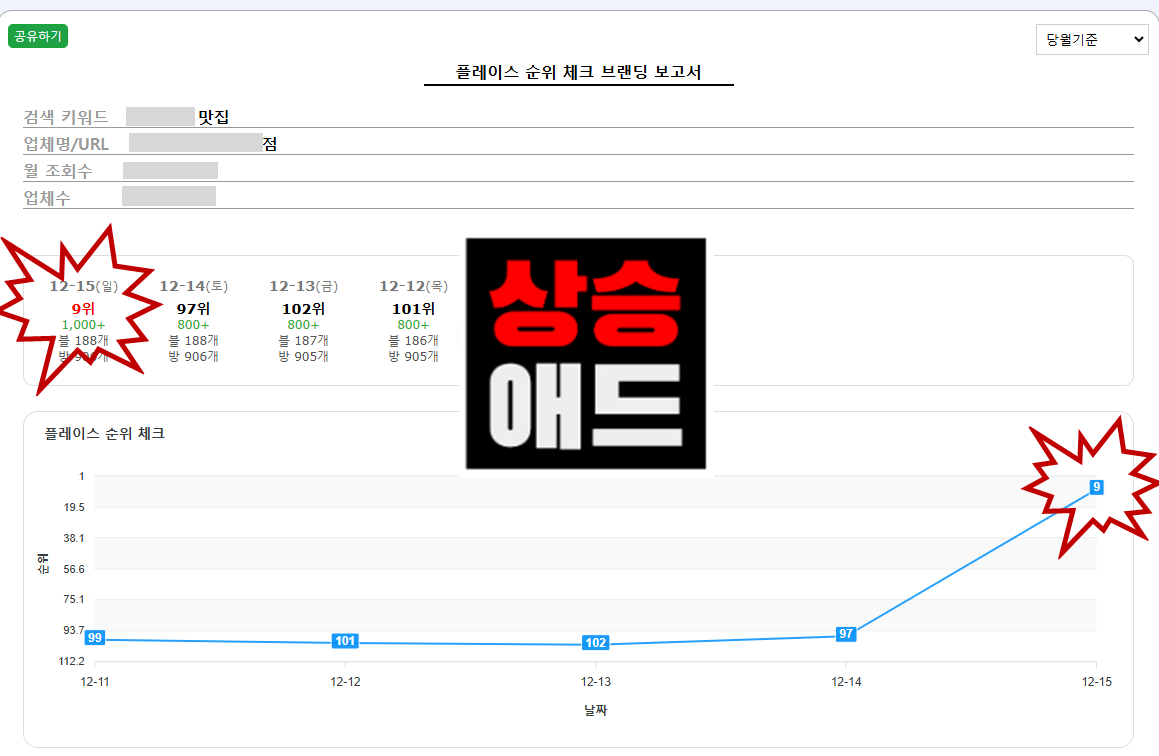Click the 업체수 label
This screenshot has width=1159, height=756.
click(47, 198)
